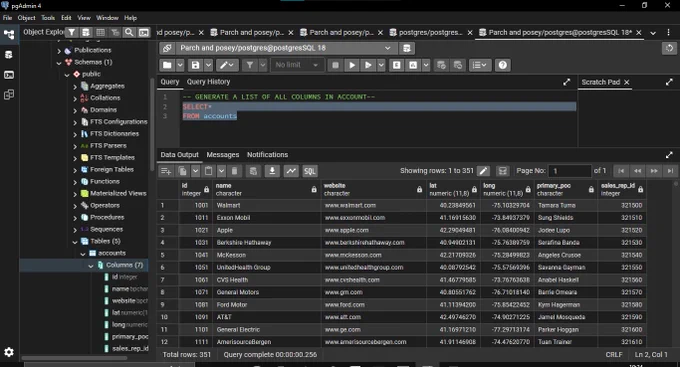Open the tab overflow chevron
Viewport: 680px width, 367px height.
point(653,33)
